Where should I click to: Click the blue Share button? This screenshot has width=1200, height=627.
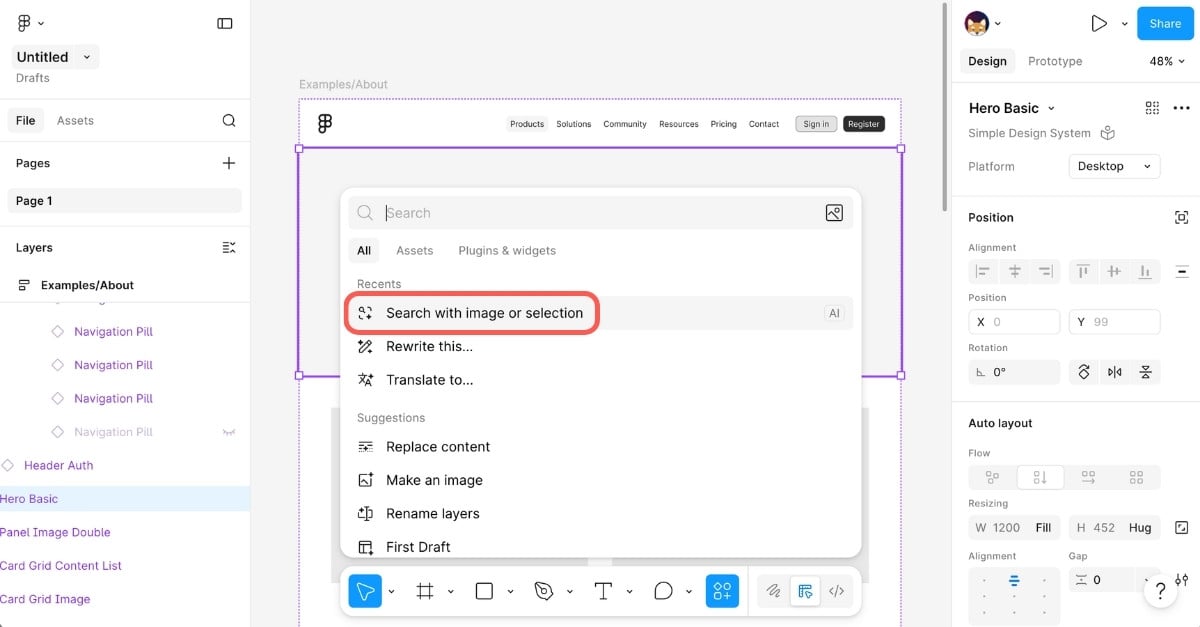click(x=1165, y=23)
